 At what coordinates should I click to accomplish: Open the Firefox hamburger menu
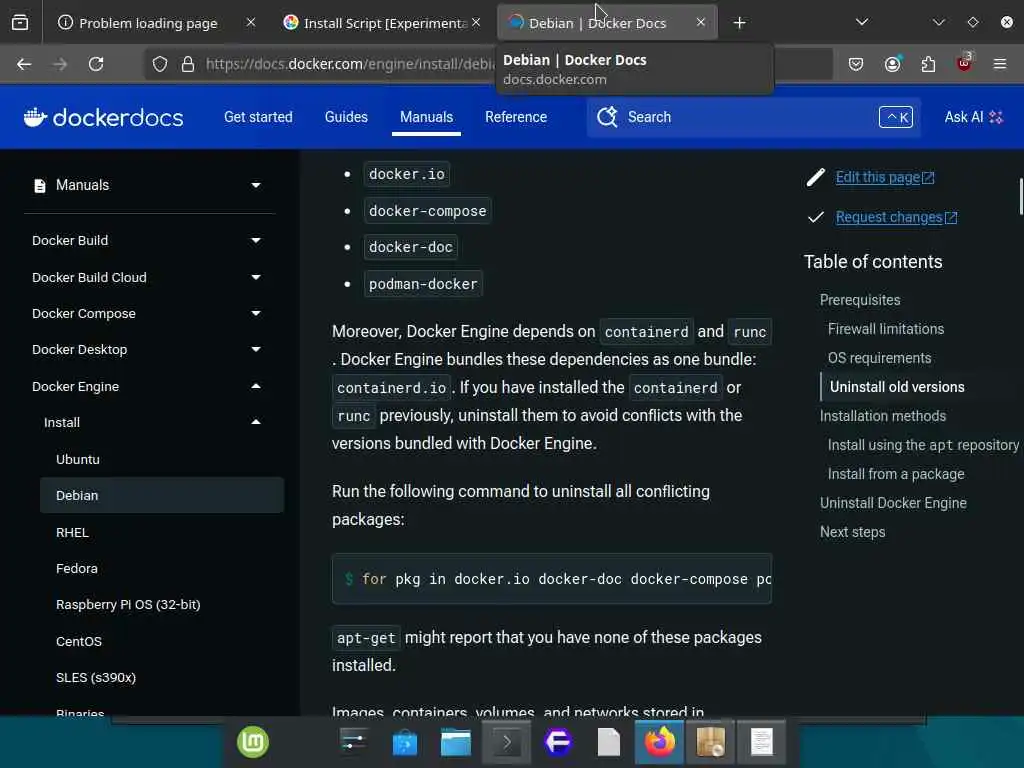coord(1000,64)
